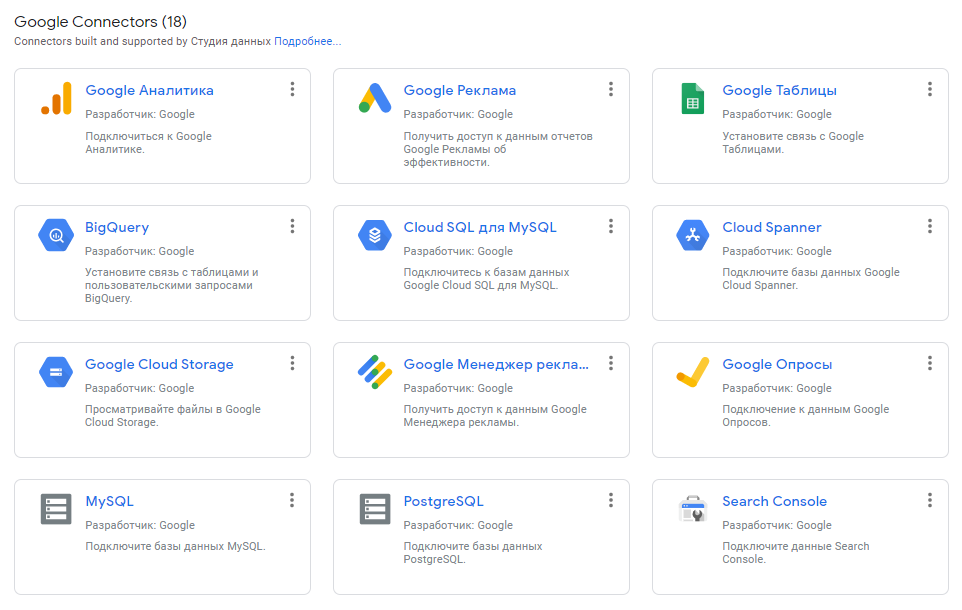Click the green Google Таблицы sheet icon
Viewport: 962px width, 610px height.
(693, 99)
